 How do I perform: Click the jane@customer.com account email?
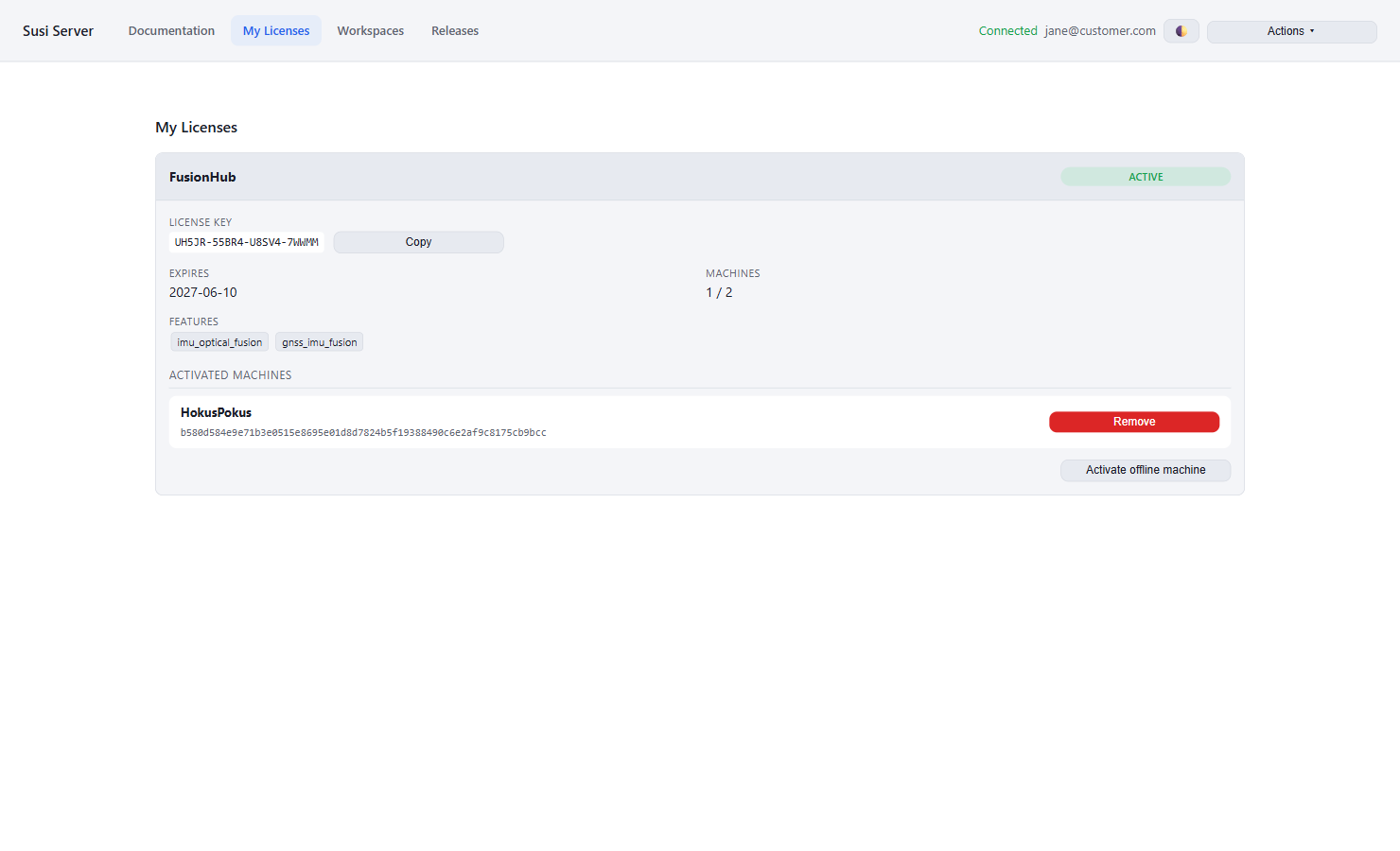[x=1100, y=31]
